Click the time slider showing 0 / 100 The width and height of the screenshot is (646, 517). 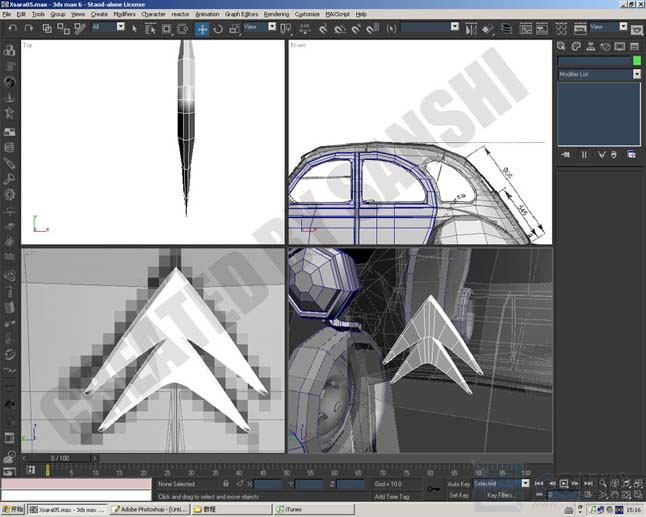pos(60,458)
